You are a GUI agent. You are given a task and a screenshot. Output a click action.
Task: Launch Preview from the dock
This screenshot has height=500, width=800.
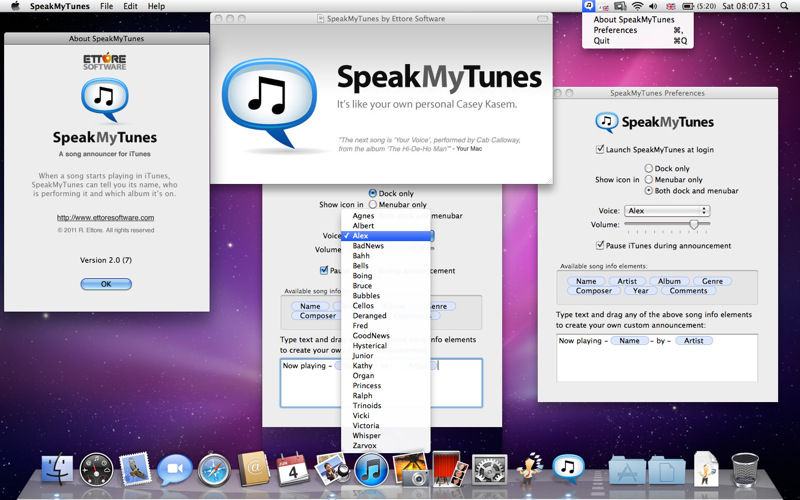pyautogui.click(x=332, y=469)
